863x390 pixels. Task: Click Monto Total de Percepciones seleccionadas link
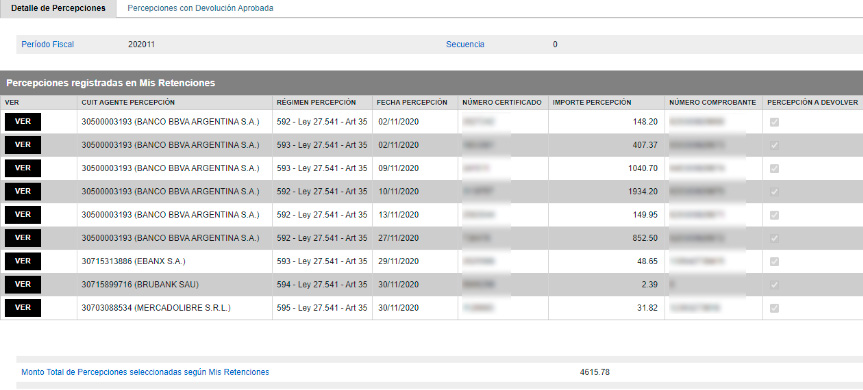click(x=145, y=372)
